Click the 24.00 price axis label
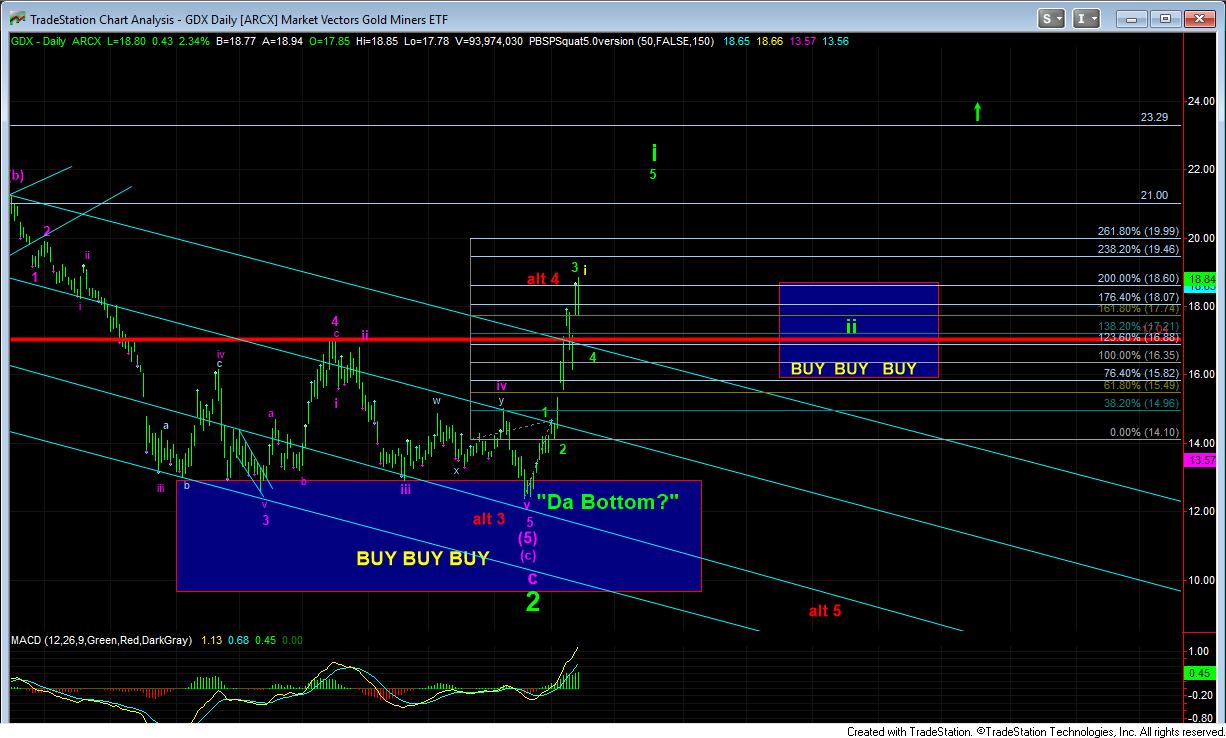This screenshot has height=738, width=1226. [x=1200, y=100]
